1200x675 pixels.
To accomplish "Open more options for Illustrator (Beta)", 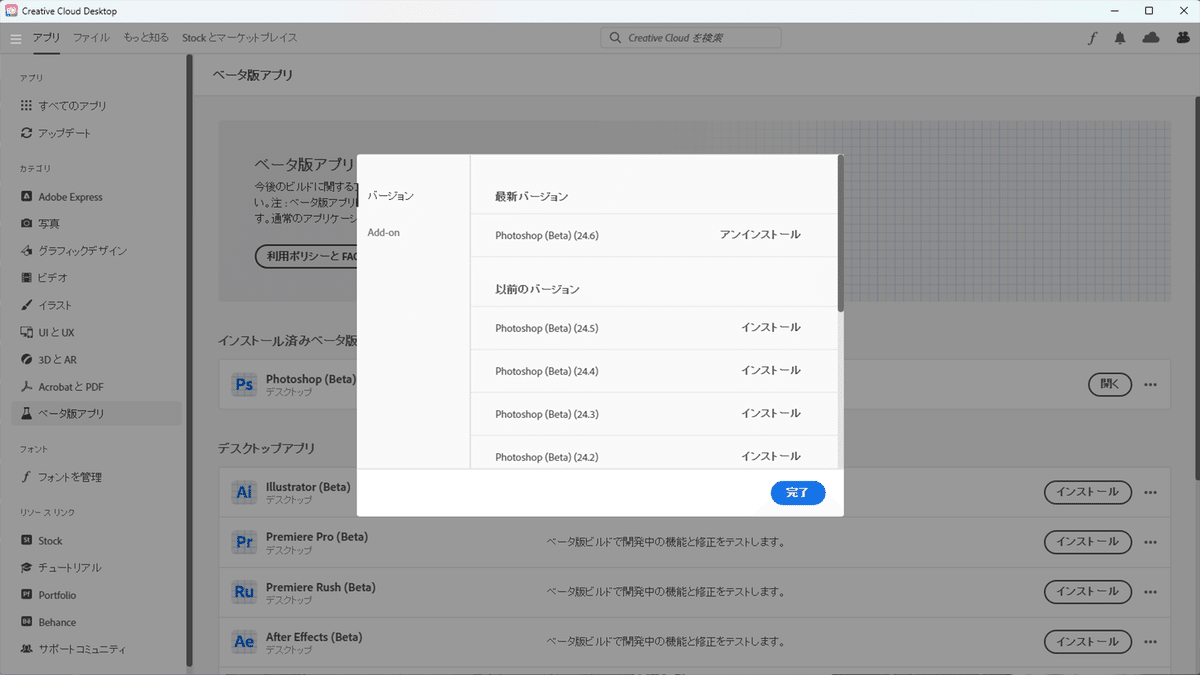I will coord(1151,492).
